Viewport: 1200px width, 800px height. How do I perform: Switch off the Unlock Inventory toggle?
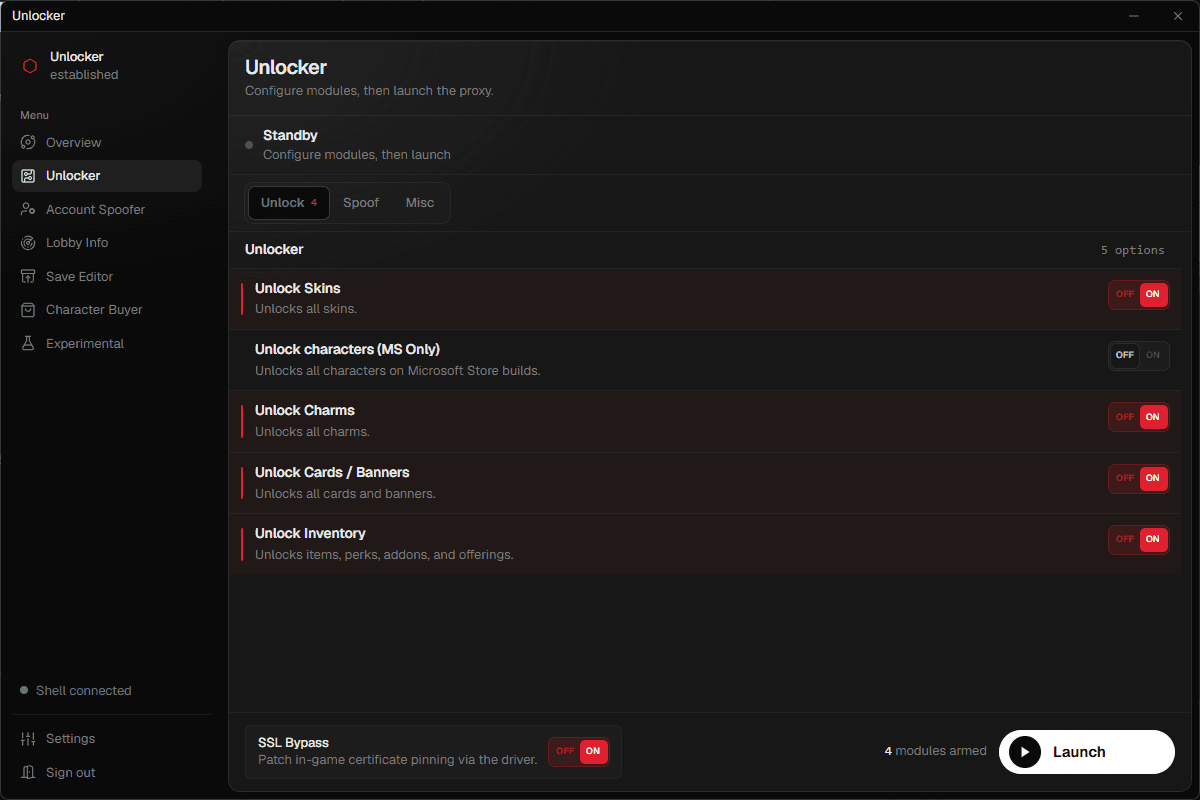point(1139,539)
